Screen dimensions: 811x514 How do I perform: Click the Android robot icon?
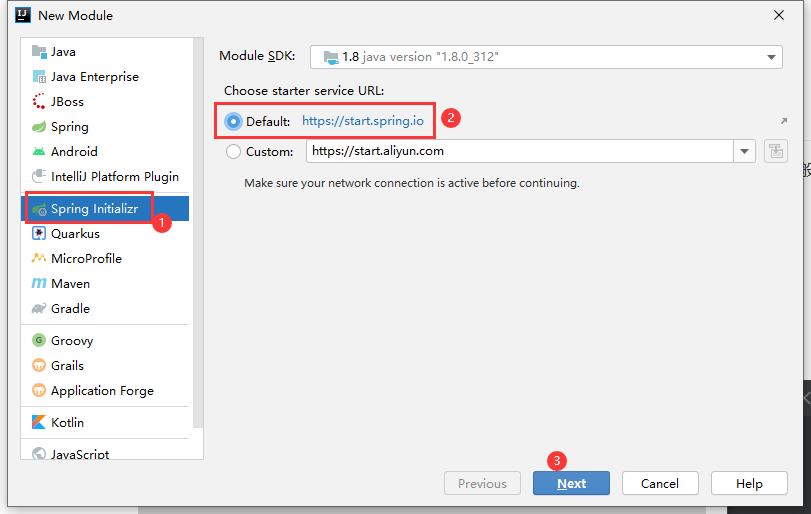coord(39,152)
